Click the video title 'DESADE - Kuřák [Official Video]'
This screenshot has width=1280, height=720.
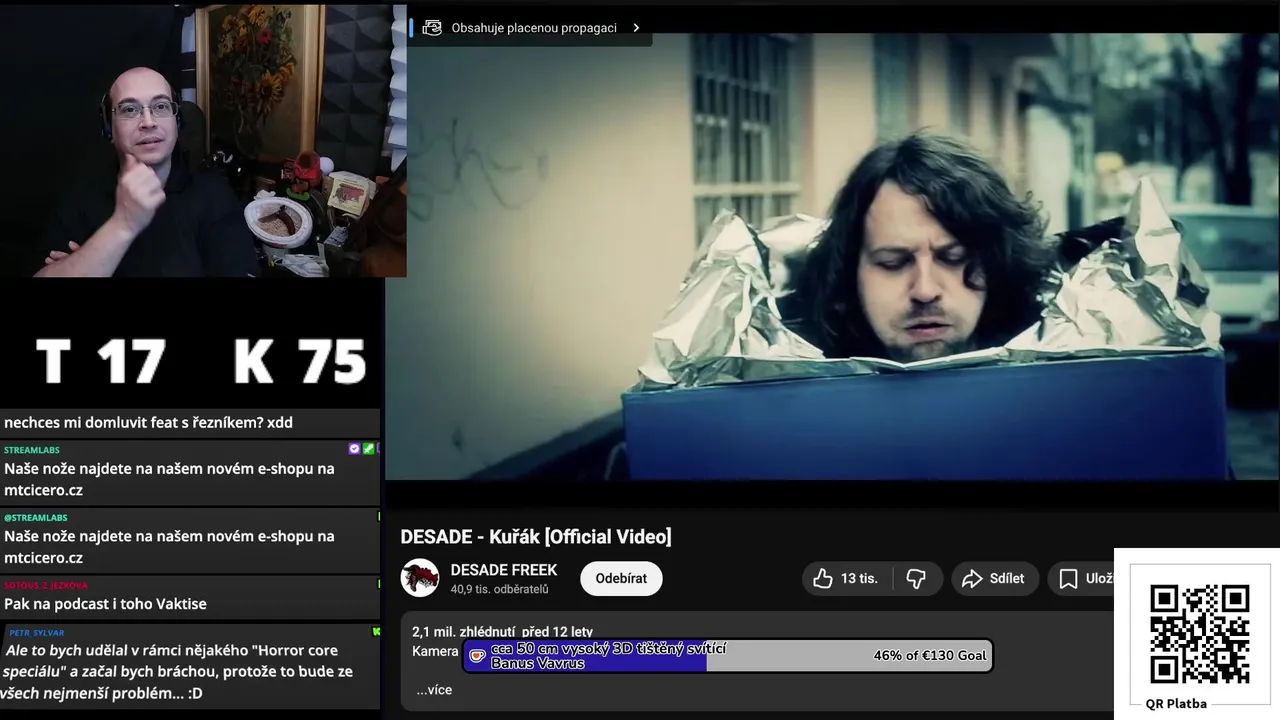pyautogui.click(x=536, y=537)
